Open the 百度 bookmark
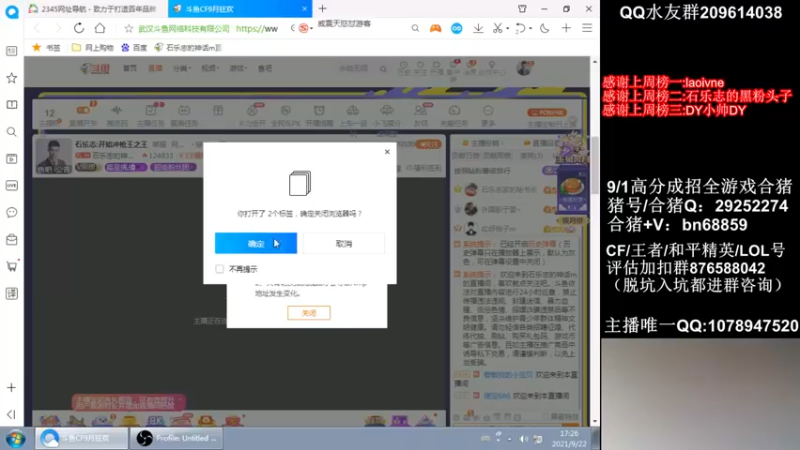This screenshot has height=450, width=800. point(134,47)
